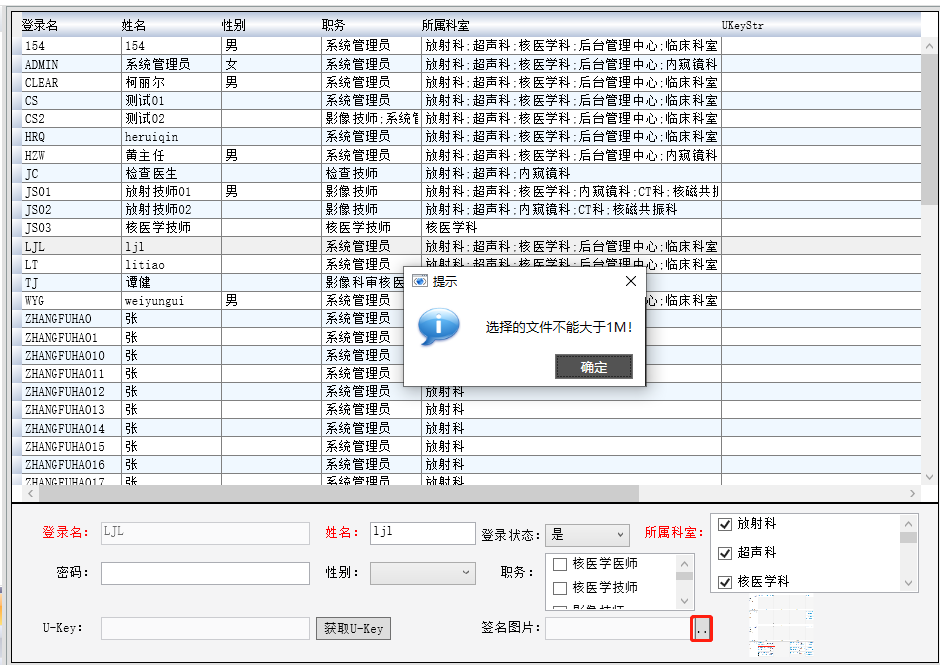Click the 密码 input field
This screenshot has width=940, height=665.
click(x=205, y=572)
